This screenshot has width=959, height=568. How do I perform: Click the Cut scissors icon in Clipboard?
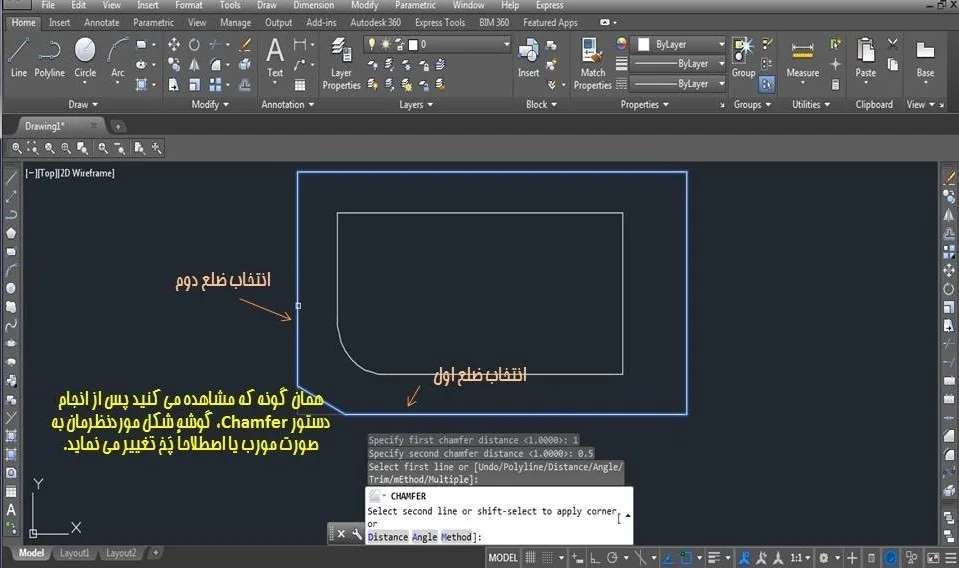tap(893, 44)
